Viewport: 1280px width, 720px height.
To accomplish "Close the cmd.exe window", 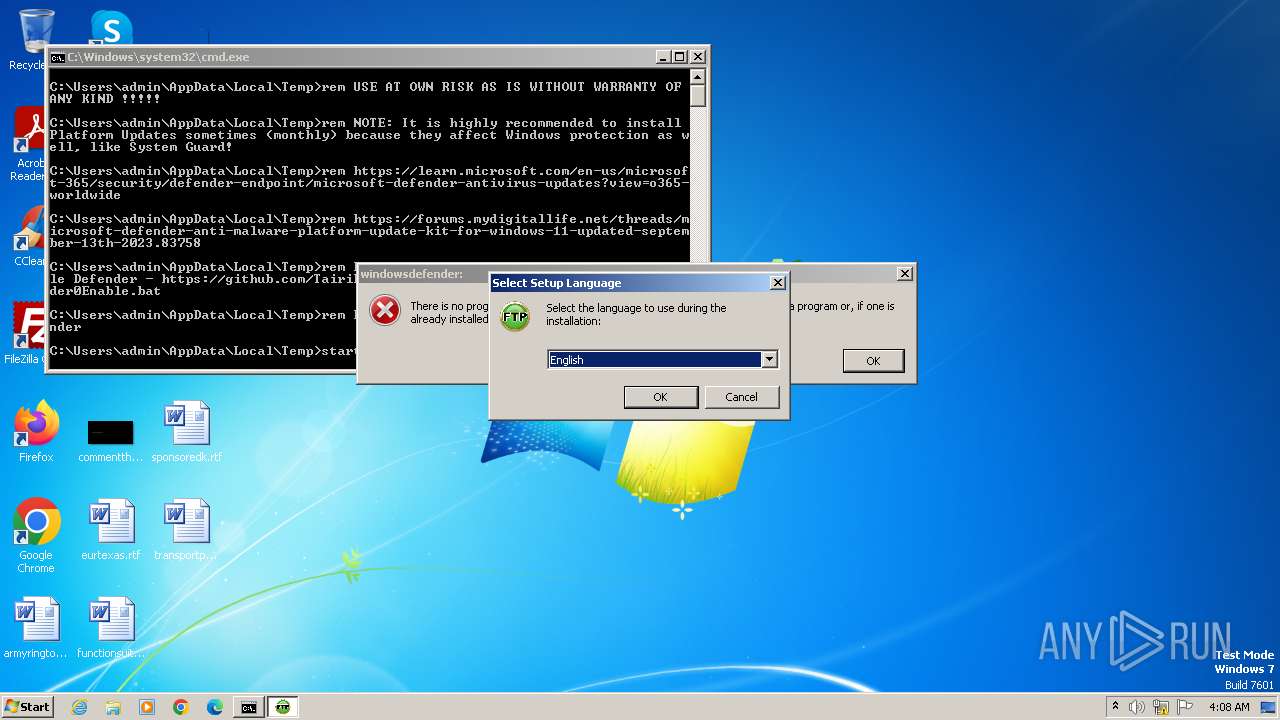I will click(698, 57).
